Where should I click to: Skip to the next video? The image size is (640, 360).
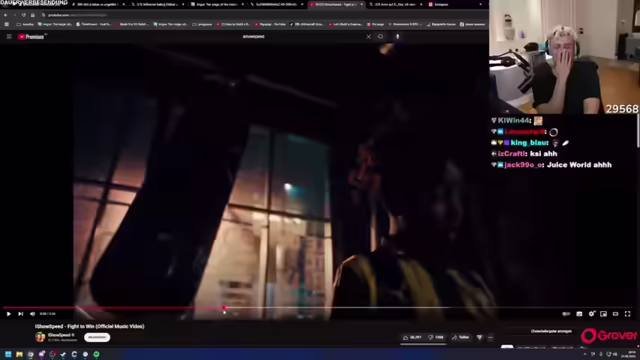pos(20,314)
